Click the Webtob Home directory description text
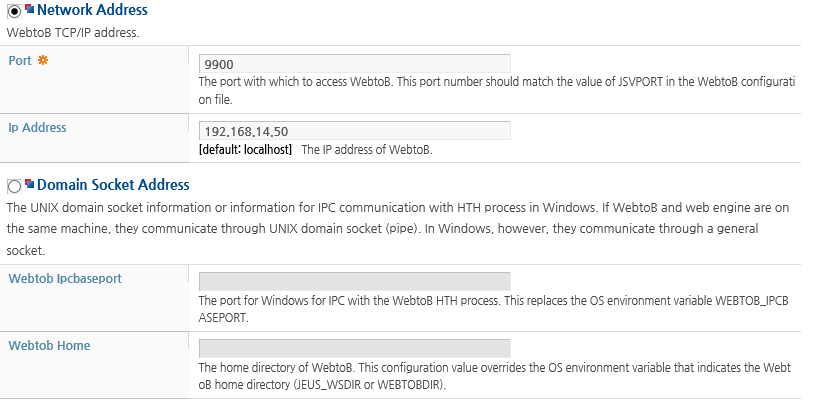The width and height of the screenshot is (814, 406). point(495,376)
